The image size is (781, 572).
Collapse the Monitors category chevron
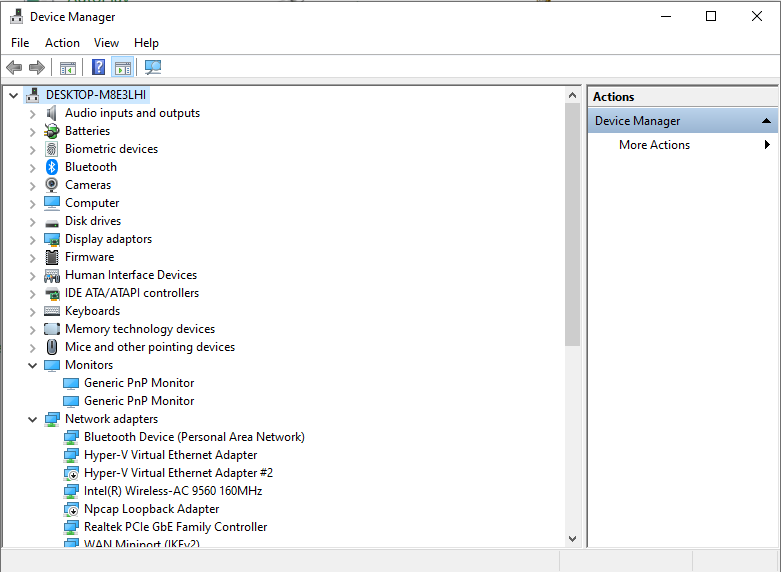[x=32, y=365]
